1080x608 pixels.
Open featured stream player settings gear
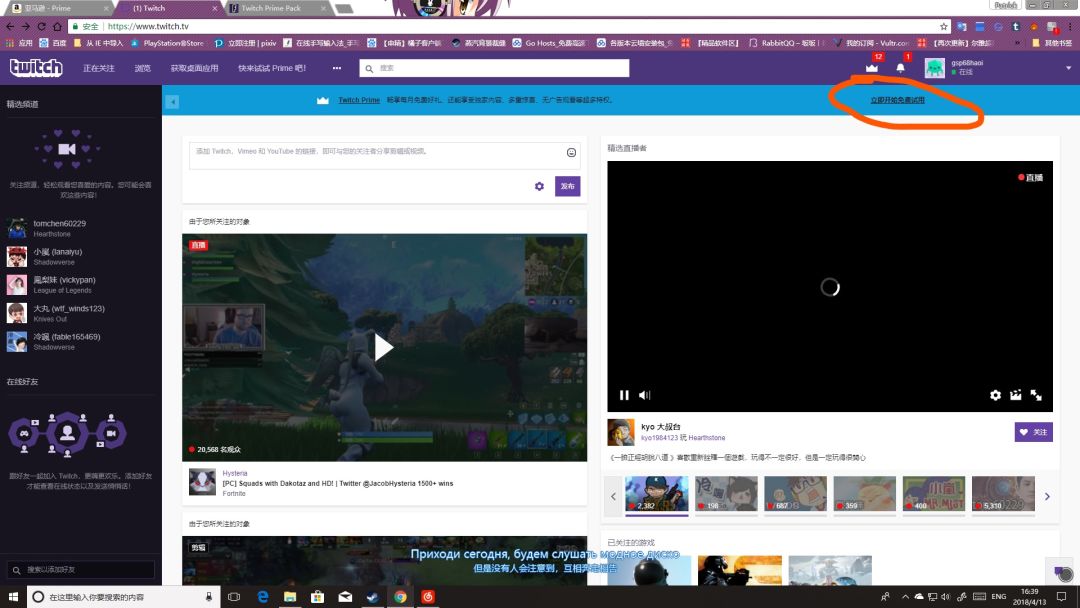[x=995, y=395]
